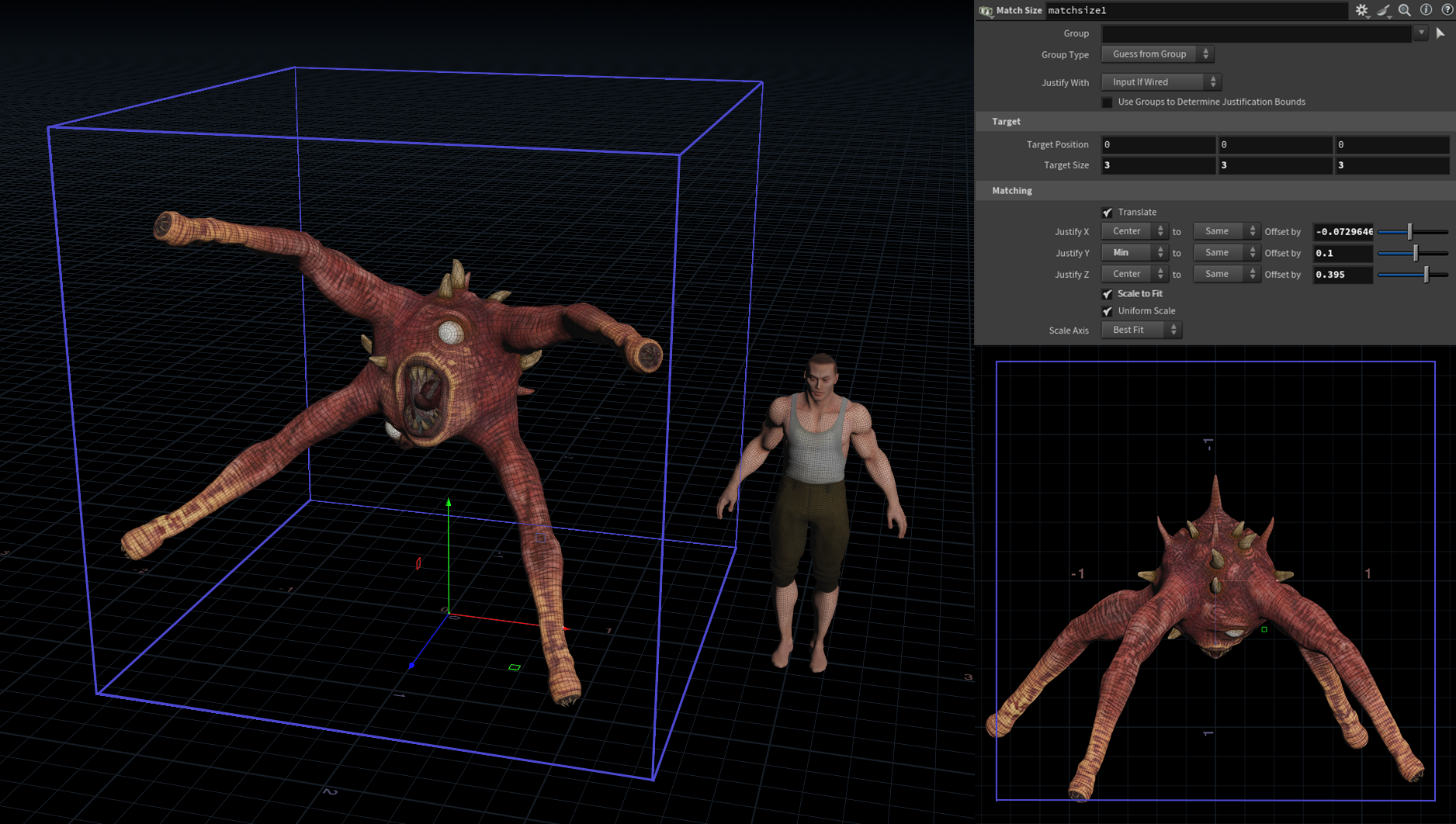Open the Group Type dropdown
Viewport: 1456px width, 824px height.
pyautogui.click(x=1157, y=54)
